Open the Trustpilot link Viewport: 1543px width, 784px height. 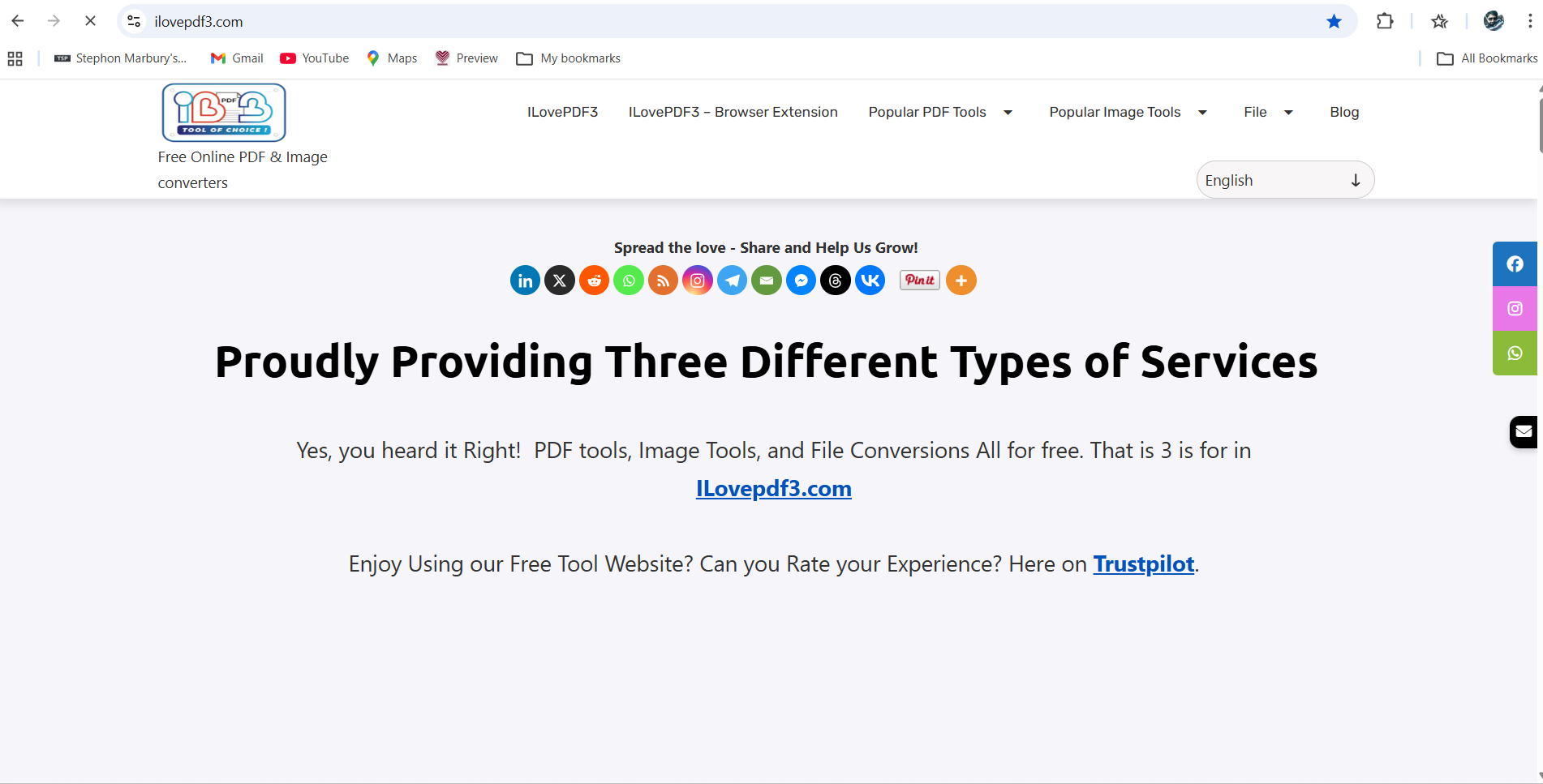[x=1144, y=563]
